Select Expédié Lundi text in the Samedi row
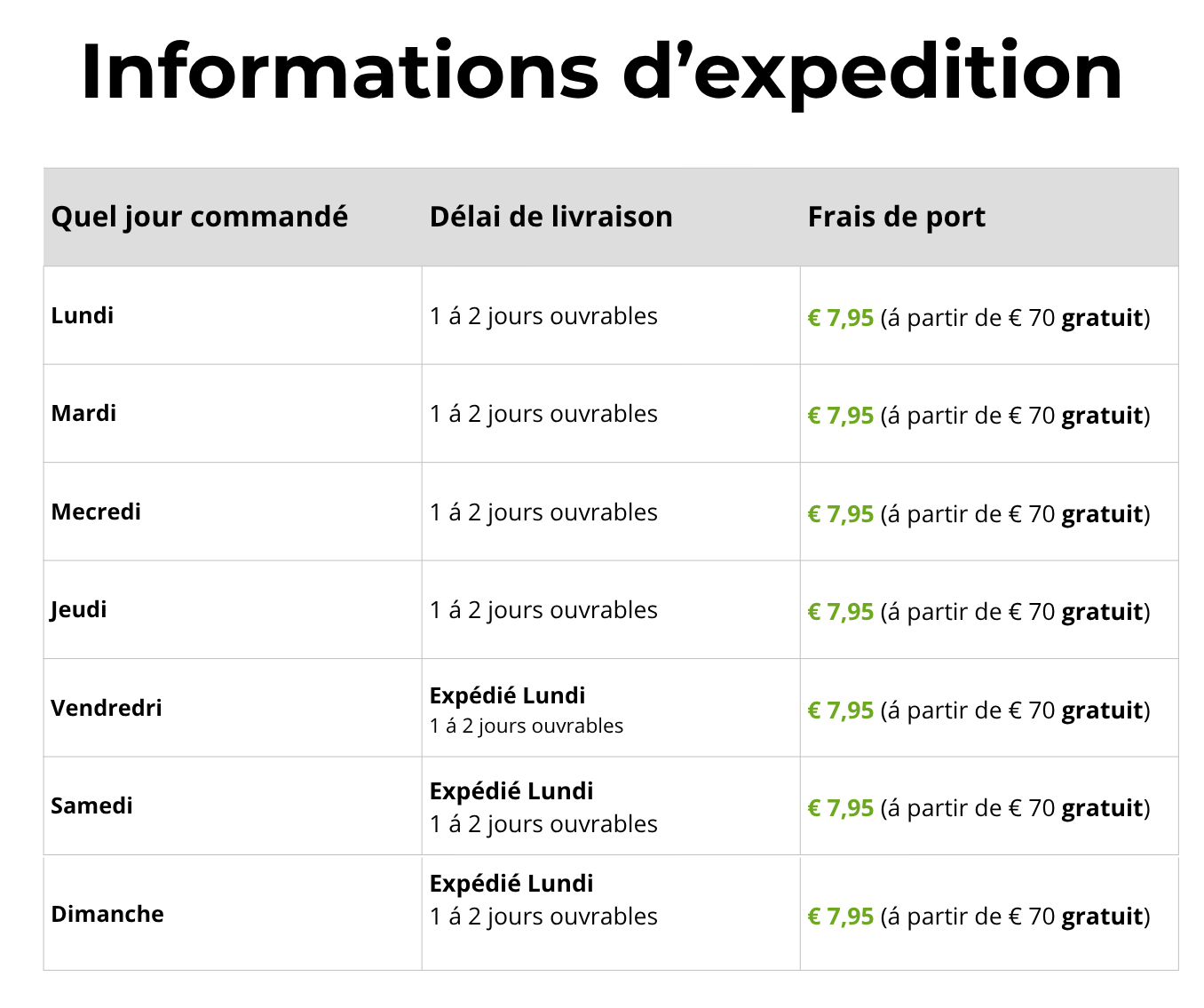Screen dimensions: 1204x1008 [511, 790]
